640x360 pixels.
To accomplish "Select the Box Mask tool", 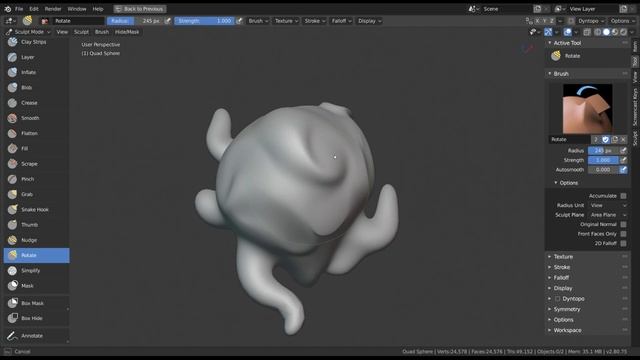I will tap(36, 303).
